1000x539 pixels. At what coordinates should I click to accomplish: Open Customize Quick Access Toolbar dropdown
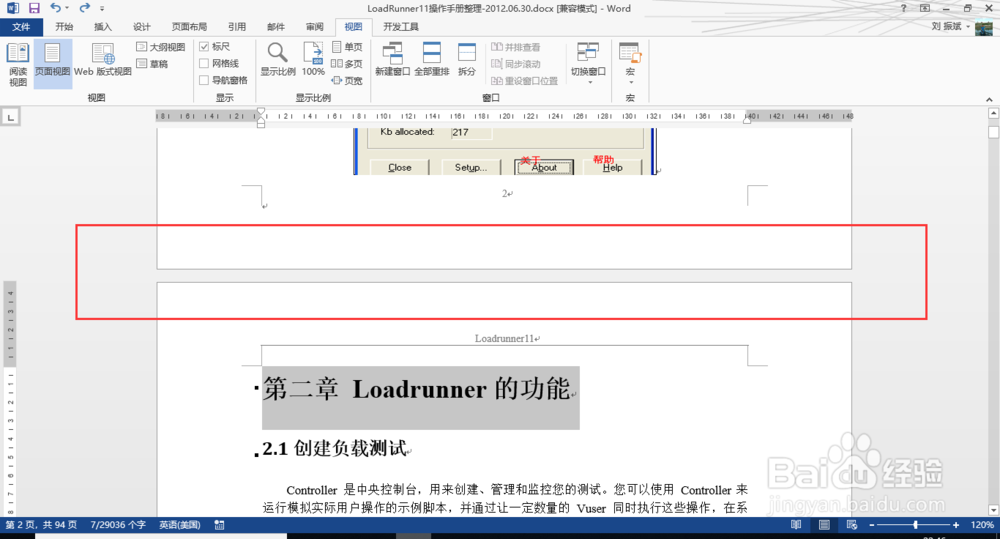[x=102, y=8]
